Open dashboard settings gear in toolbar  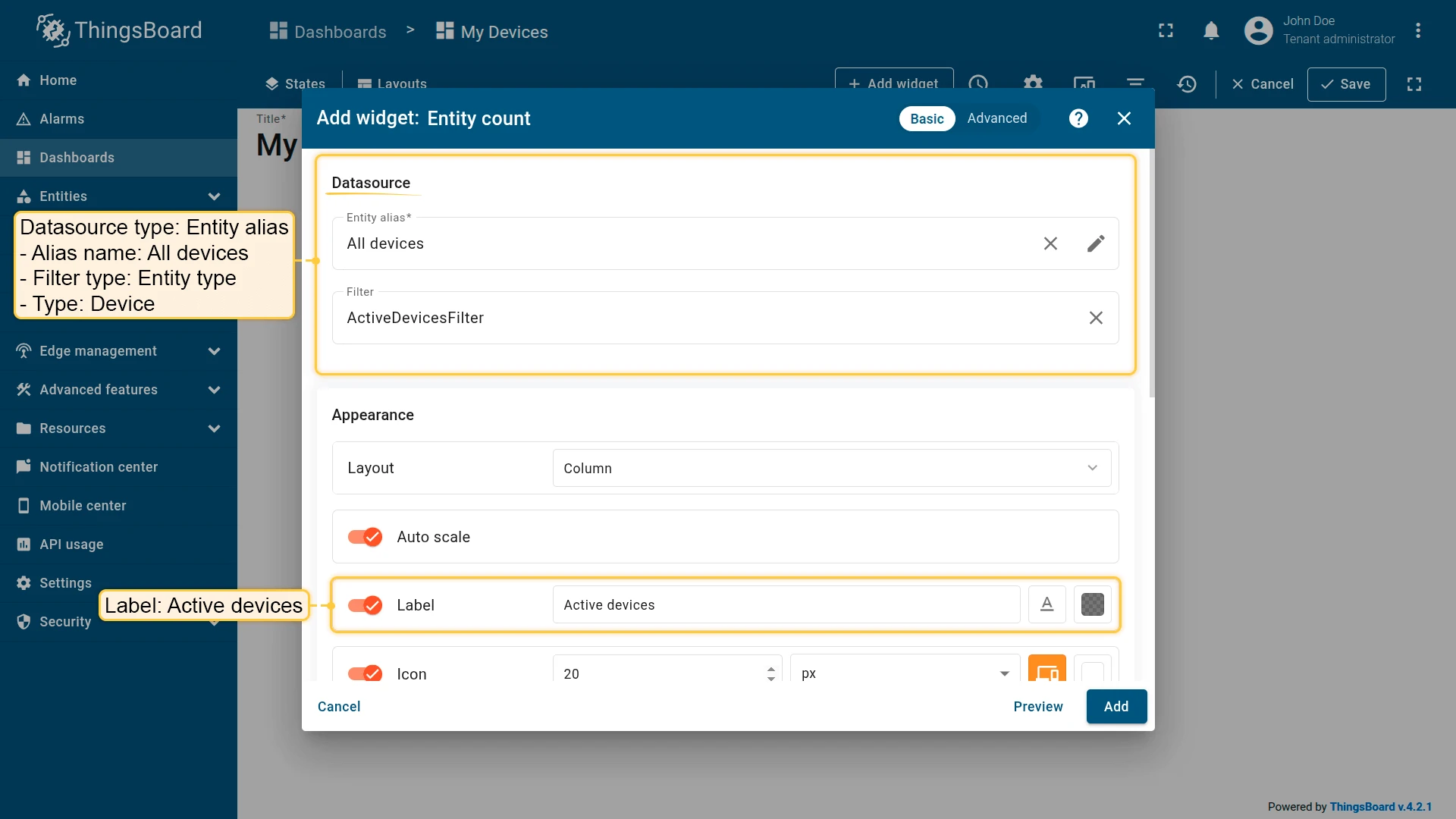pyautogui.click(x=1033, y=83)
